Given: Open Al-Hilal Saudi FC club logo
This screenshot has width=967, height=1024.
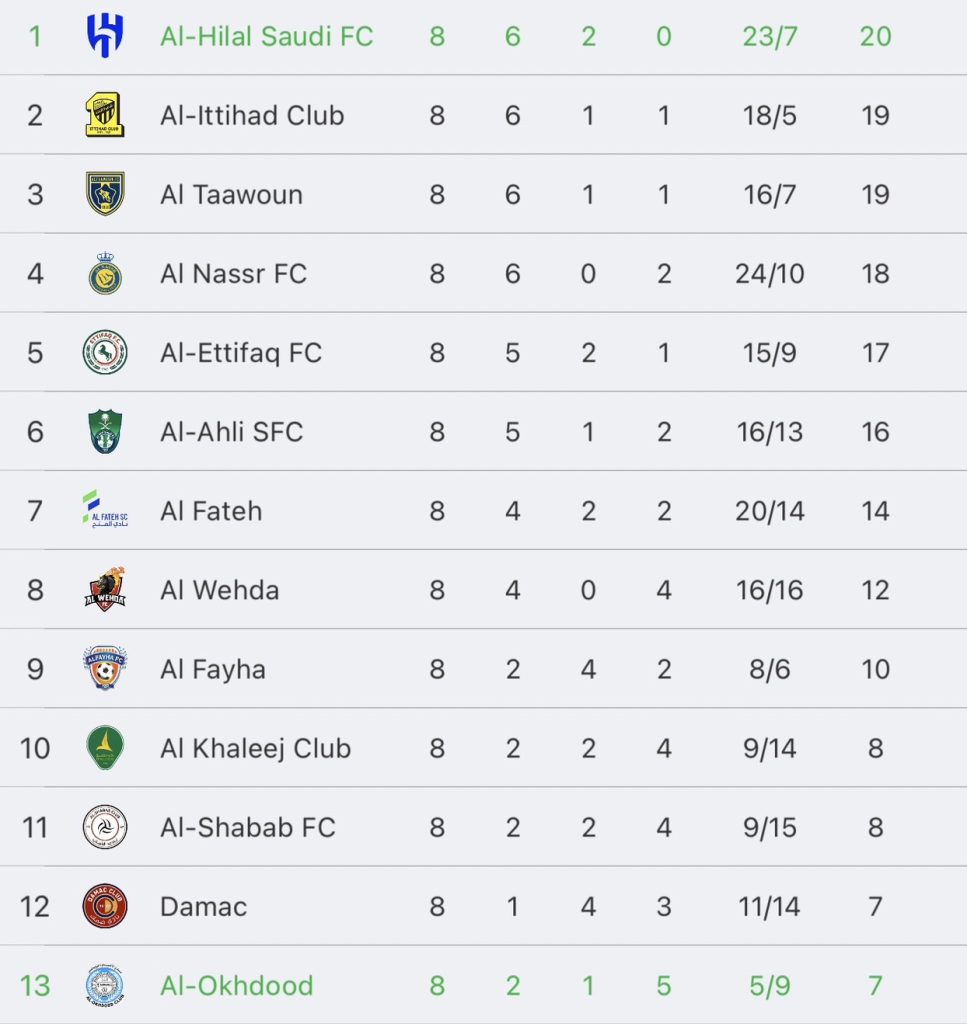Looking at the screenshot, I should (104, 36).
